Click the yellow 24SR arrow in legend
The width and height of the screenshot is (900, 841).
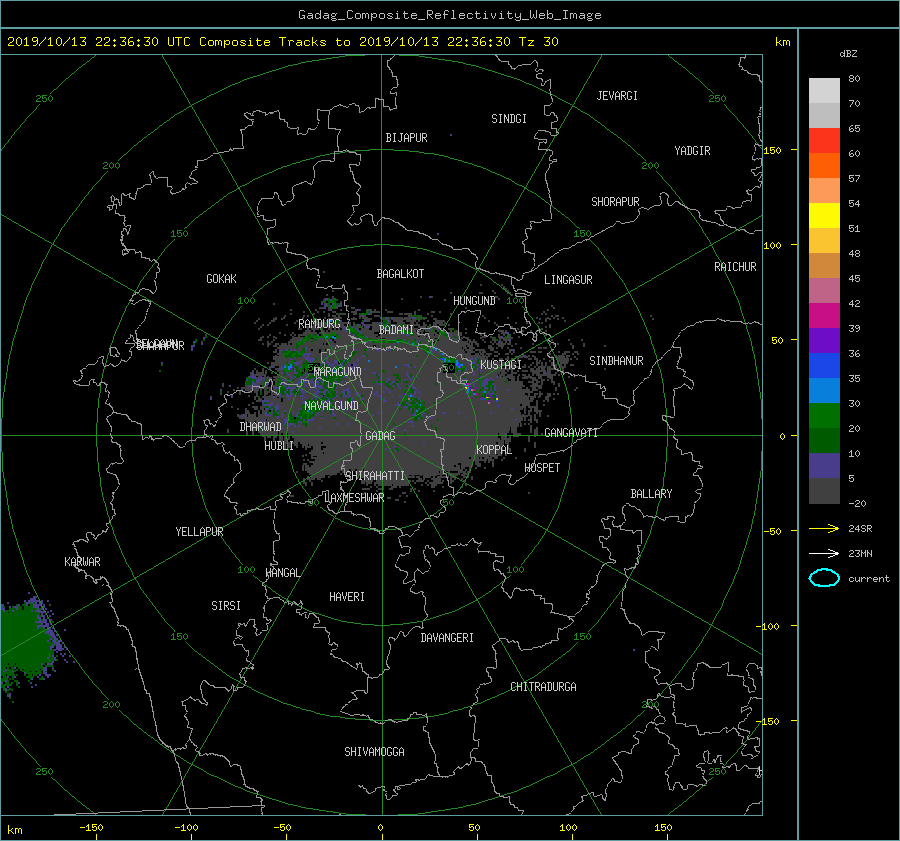pyautogui.click(x=824, y=528)
